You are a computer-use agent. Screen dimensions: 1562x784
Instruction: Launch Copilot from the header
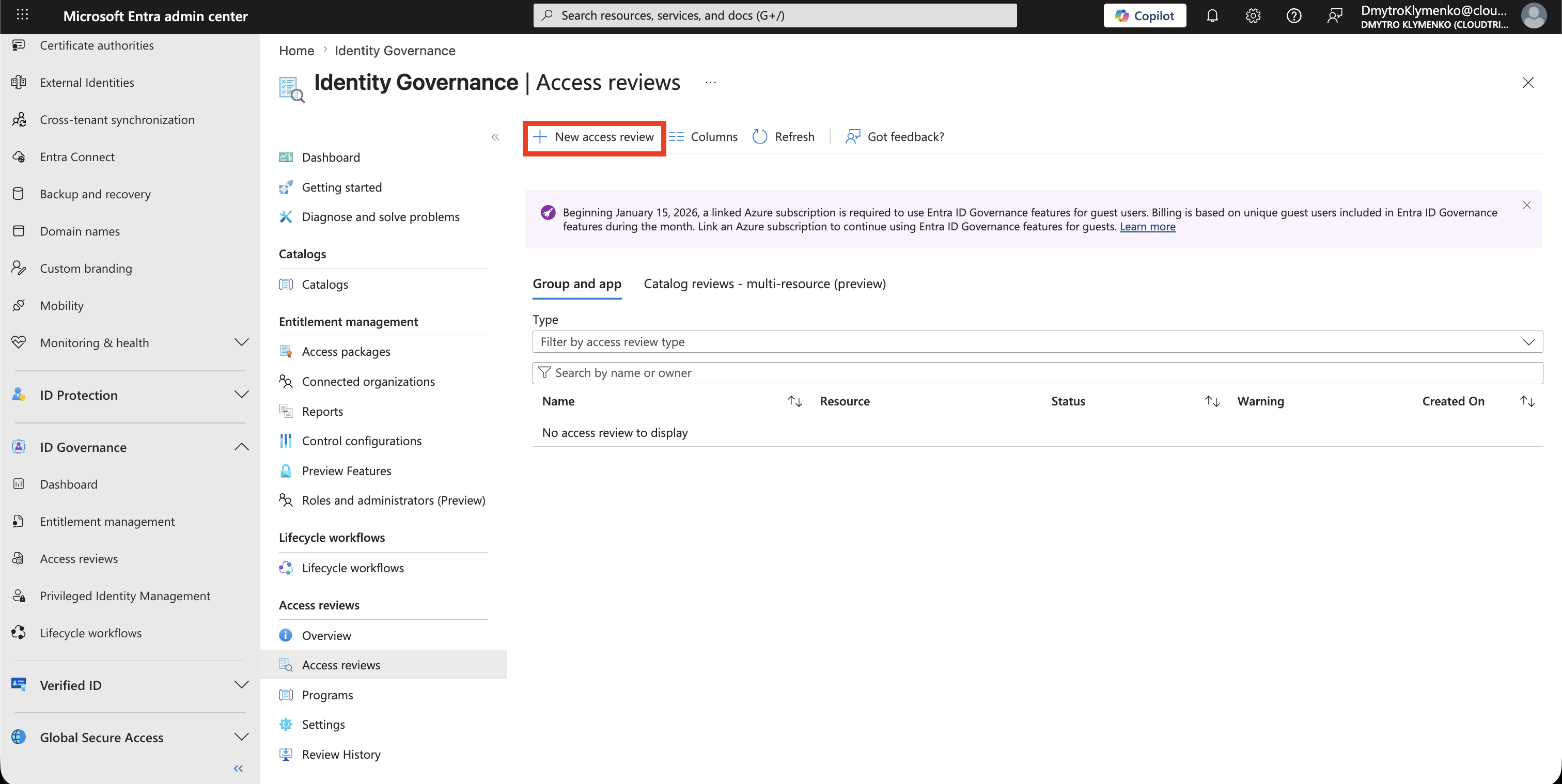(1144, 16)
